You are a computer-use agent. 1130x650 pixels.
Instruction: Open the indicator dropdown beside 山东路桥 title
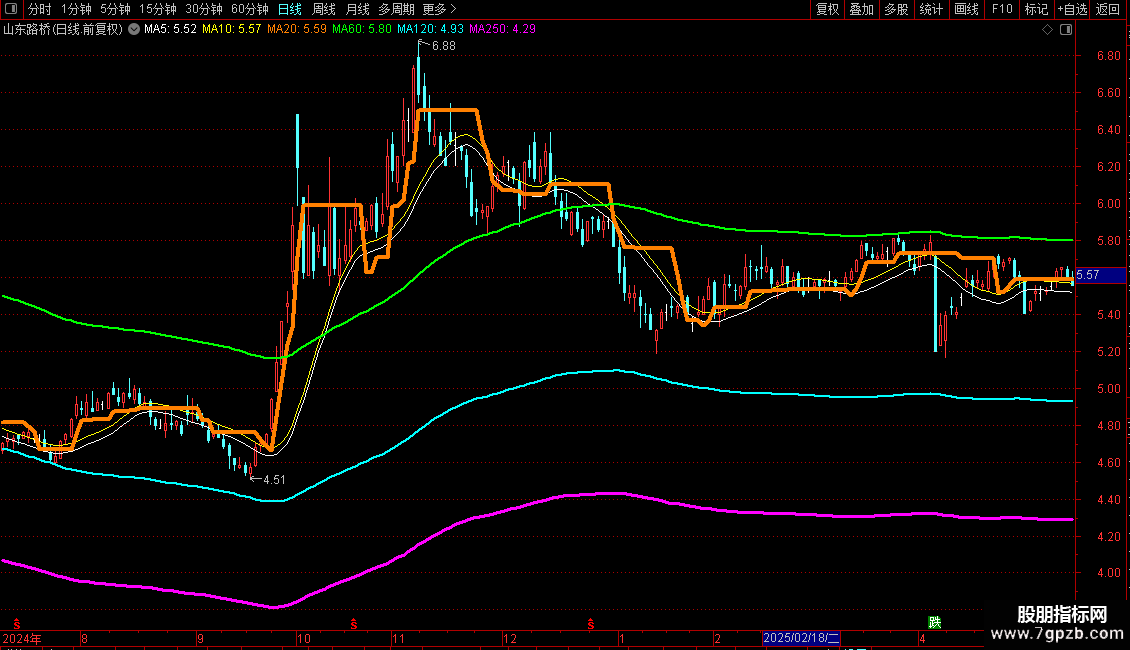click(134, 29)
